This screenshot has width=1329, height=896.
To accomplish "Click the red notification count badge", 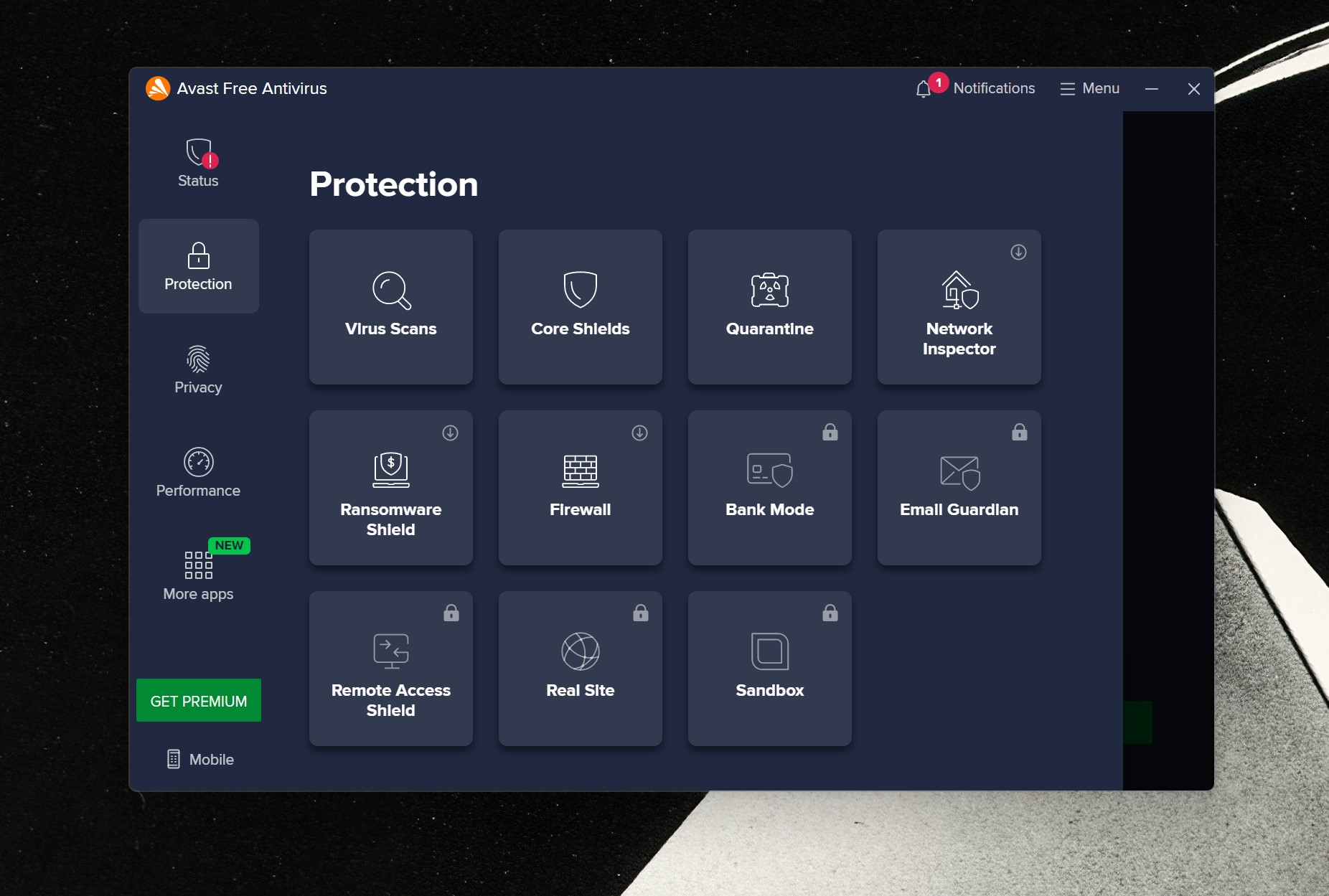I will [x=939, y=82].
